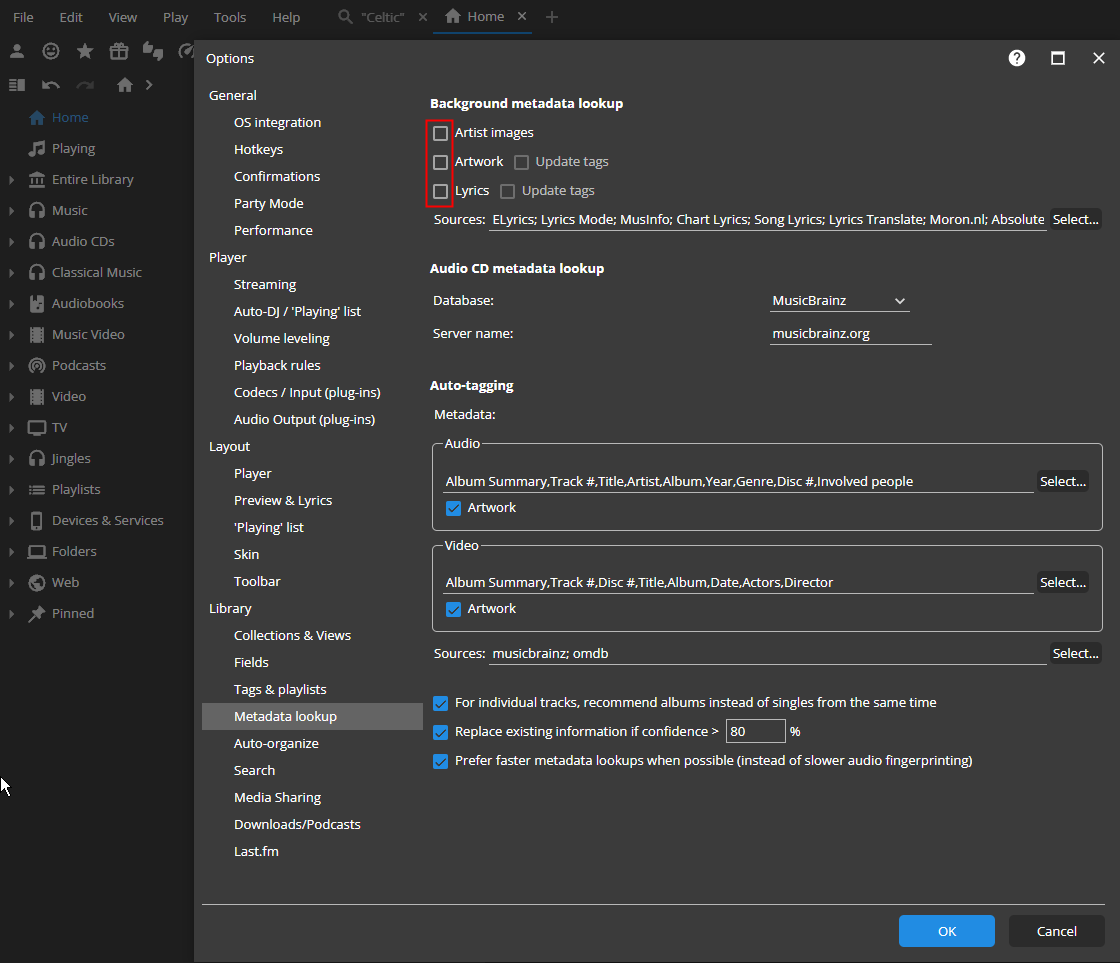Uncheck Prefer faster metadata lookups option

441,761
